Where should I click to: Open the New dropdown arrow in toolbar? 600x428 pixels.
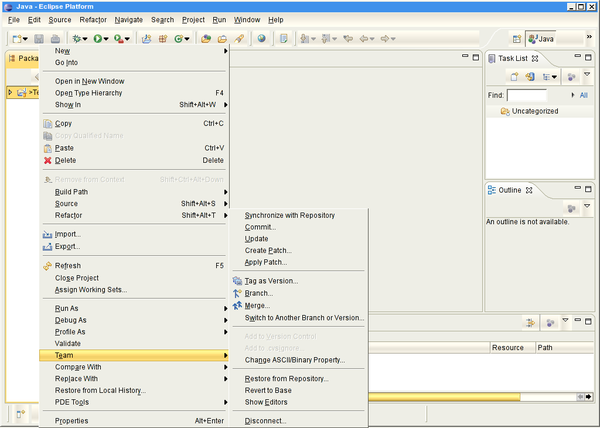coord(25,39)
